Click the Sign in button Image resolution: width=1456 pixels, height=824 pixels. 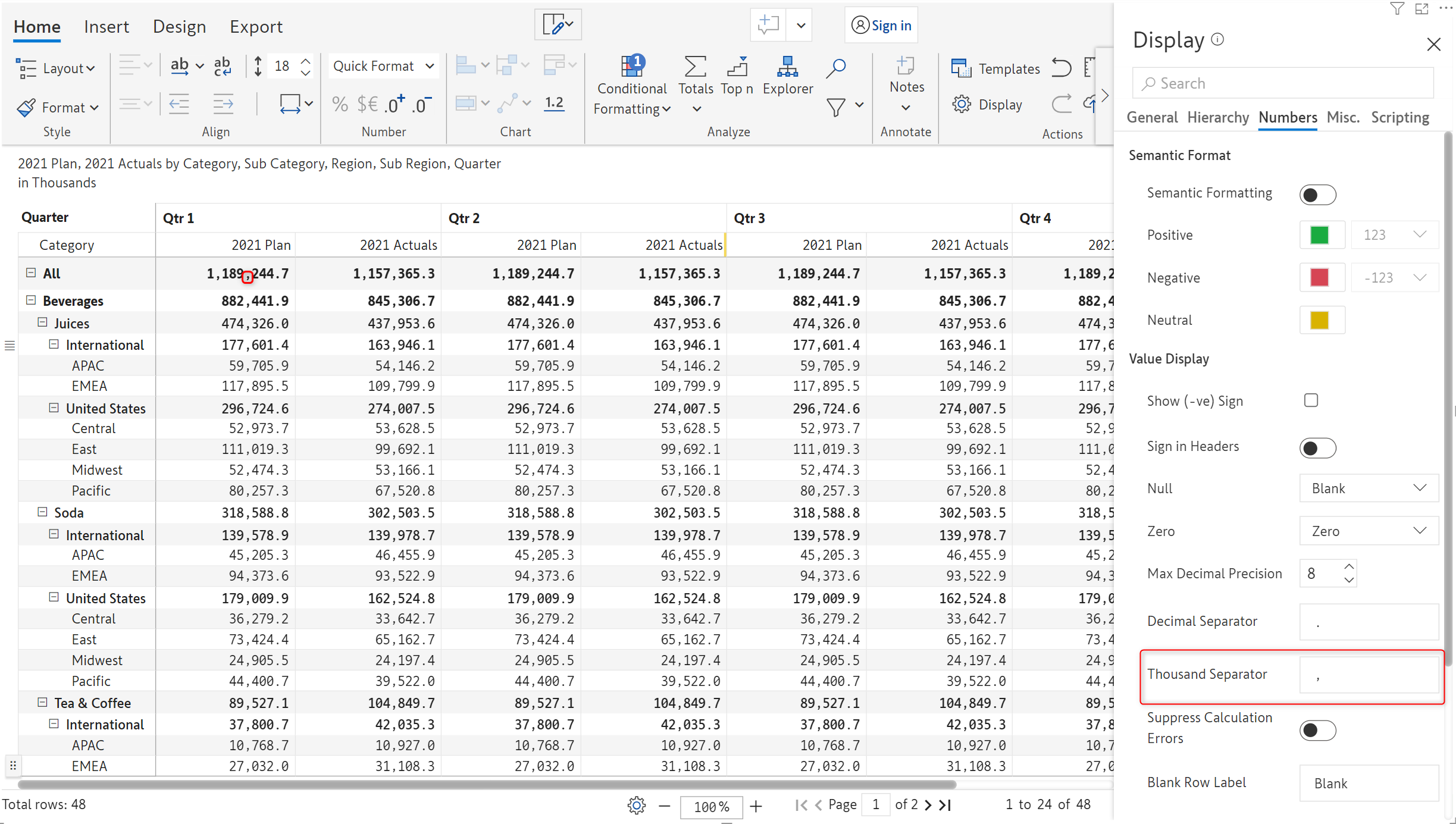[881, 25]
